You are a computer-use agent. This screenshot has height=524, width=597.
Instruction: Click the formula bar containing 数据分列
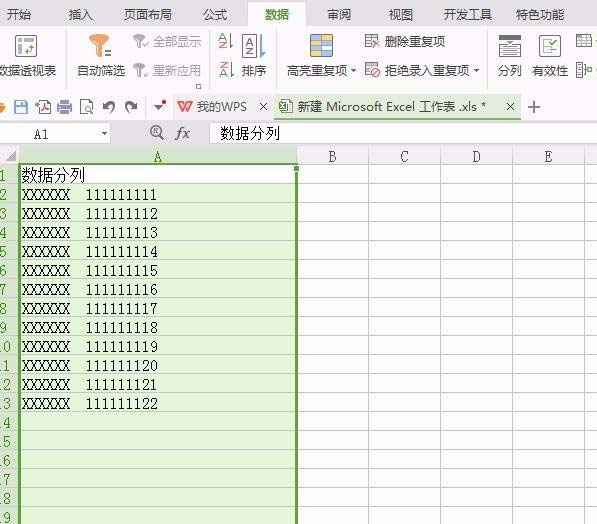click(403, 133)
